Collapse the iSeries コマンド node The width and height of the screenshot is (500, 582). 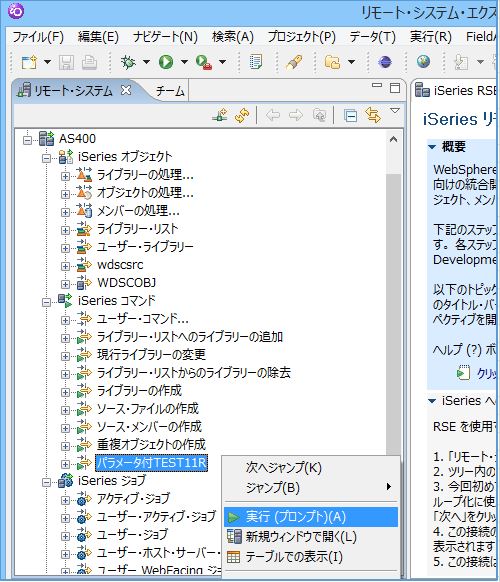point(46,302)
